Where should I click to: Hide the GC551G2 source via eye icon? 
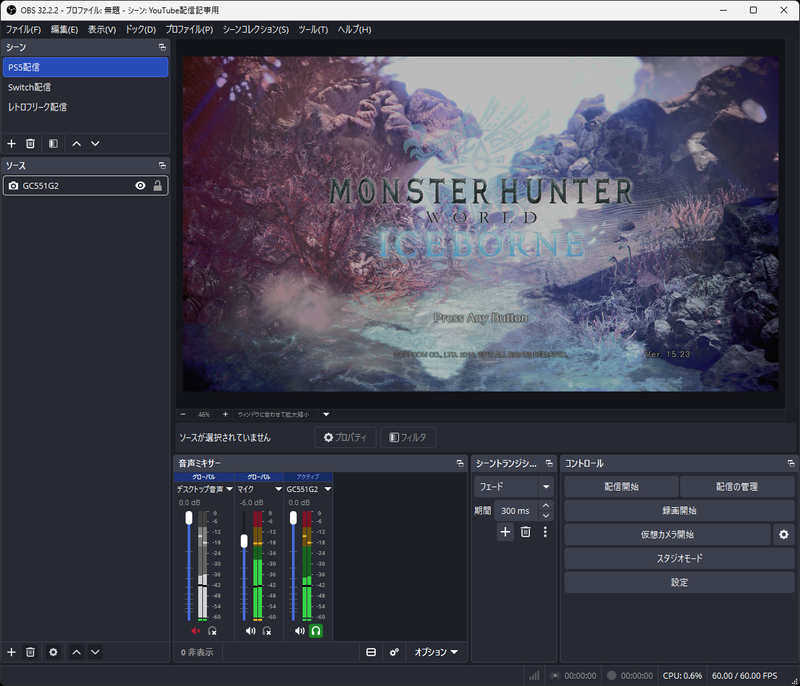140,186
